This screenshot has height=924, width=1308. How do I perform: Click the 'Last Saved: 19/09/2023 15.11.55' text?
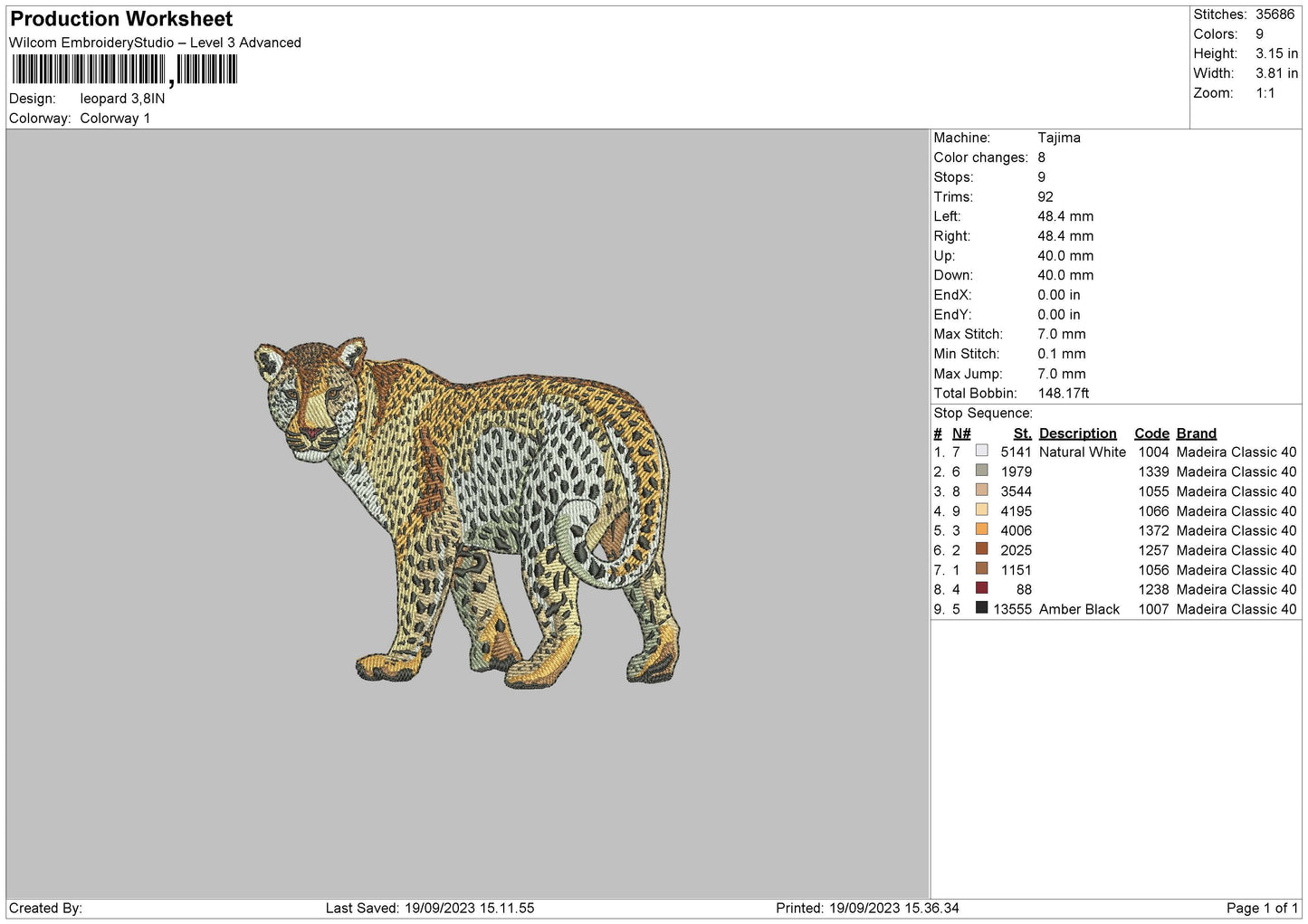[430, 908]
